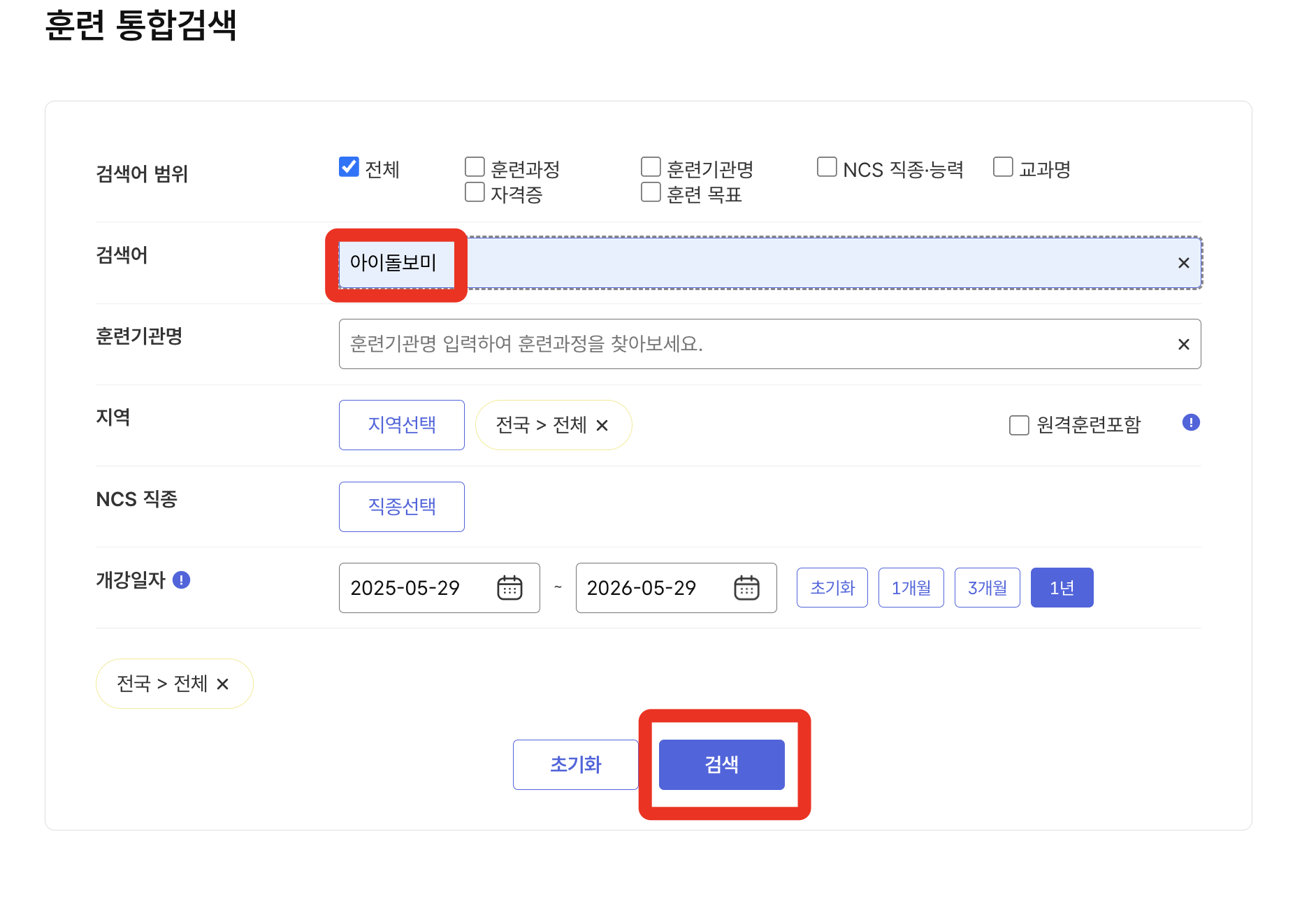Clear the 훈련기관명 input using its X icon
The width and height of the screenshot is (1316, 913).
click(x=1184, y=343)
